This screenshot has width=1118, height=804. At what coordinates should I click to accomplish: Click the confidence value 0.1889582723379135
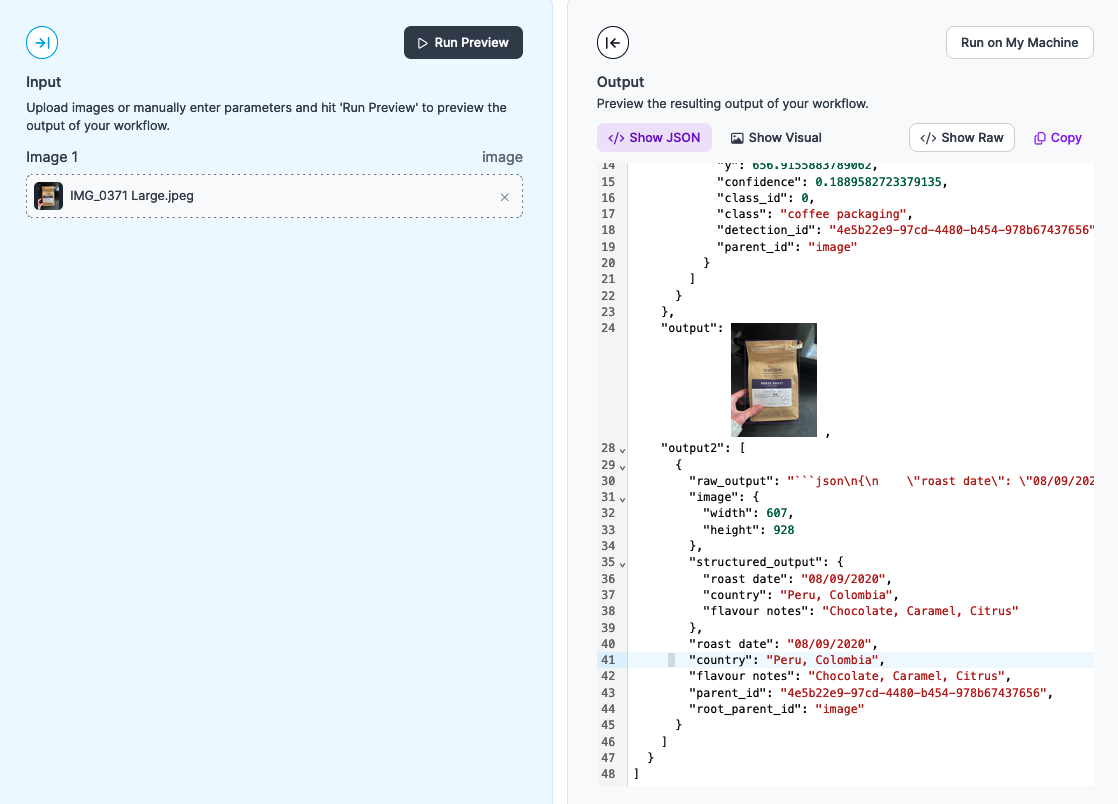(878, 182)
